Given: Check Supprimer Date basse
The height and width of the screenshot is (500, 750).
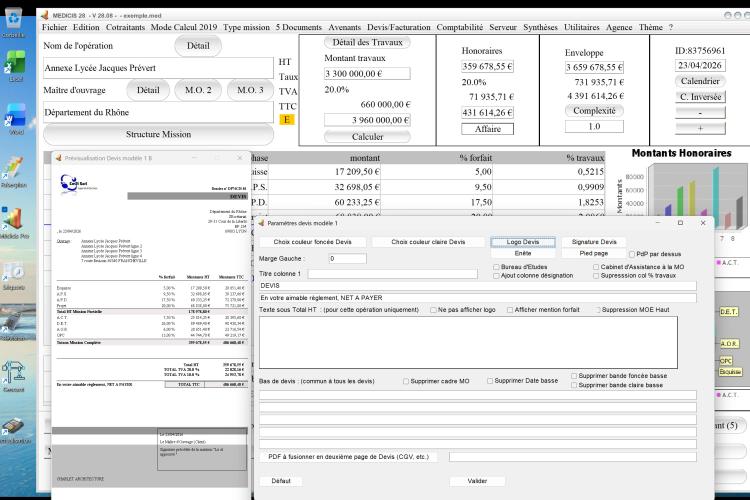Looking at the screenshot, I should point(490,381).
